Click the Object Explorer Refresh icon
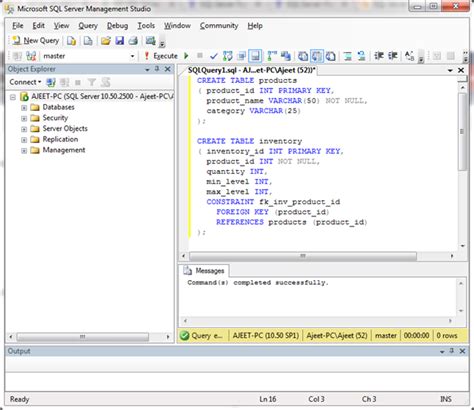The width and height of the screenshot is (474, 410). [106, 82]
